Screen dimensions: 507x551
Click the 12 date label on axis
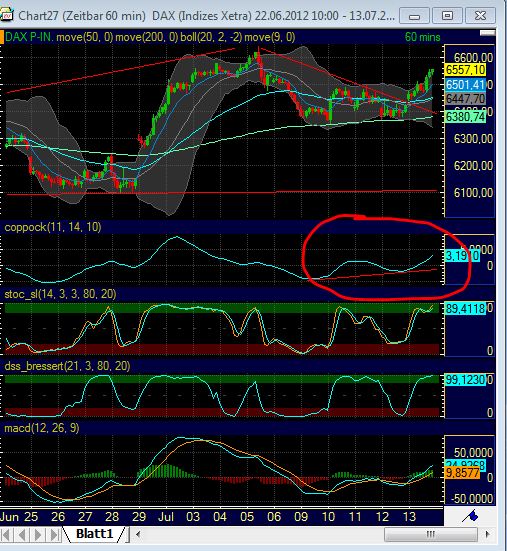382,517
